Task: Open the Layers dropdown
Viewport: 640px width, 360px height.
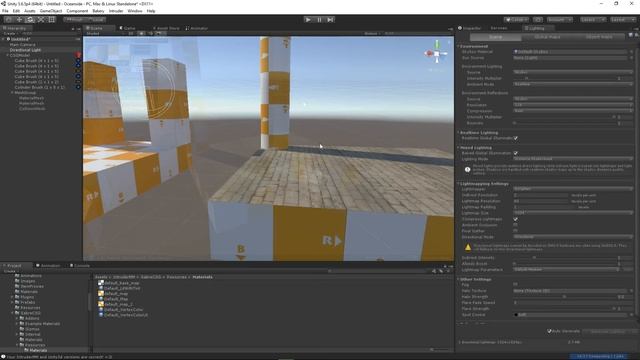Action: (593, 20)
